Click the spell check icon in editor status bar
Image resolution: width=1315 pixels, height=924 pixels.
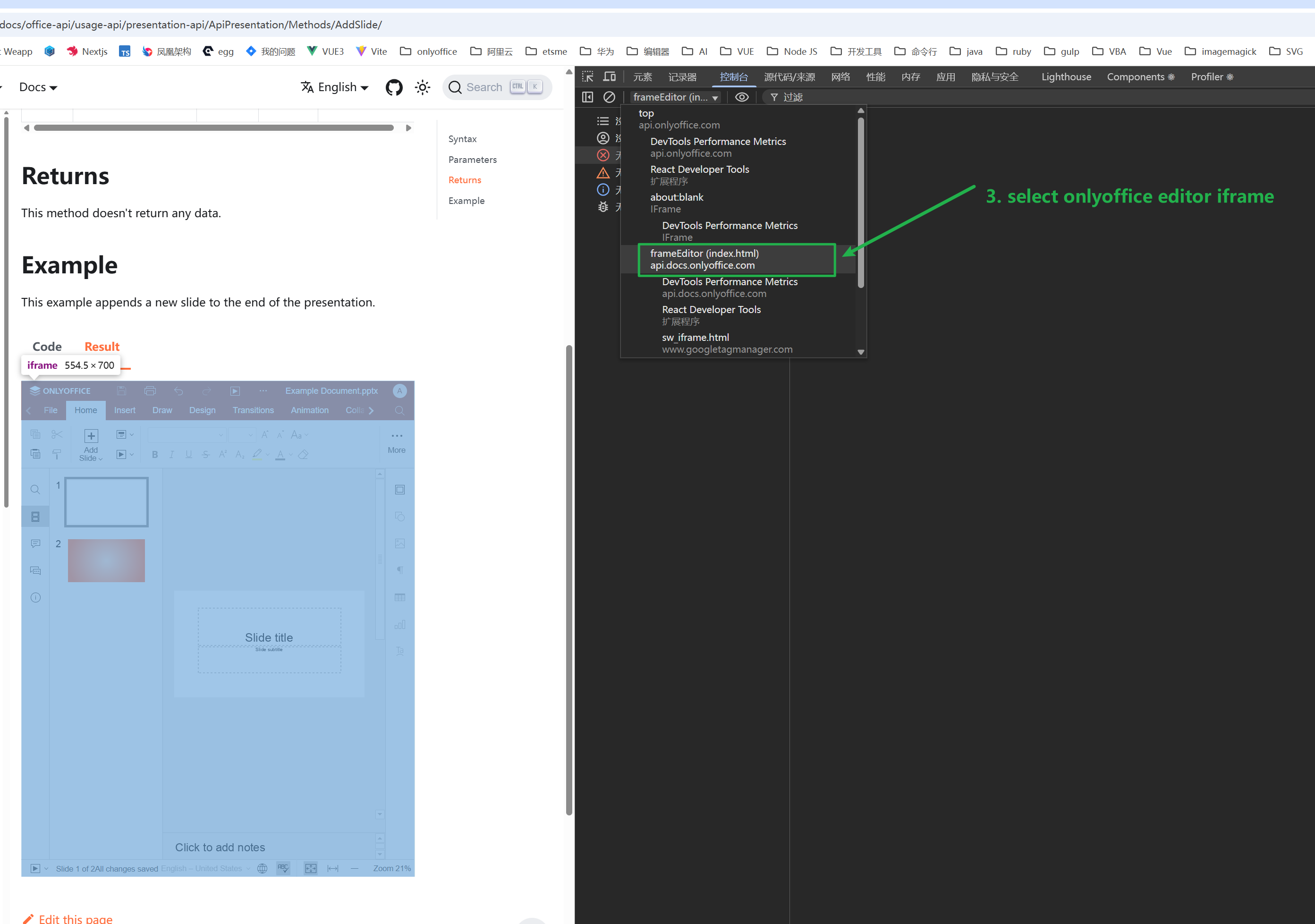(x=283, y=868)
